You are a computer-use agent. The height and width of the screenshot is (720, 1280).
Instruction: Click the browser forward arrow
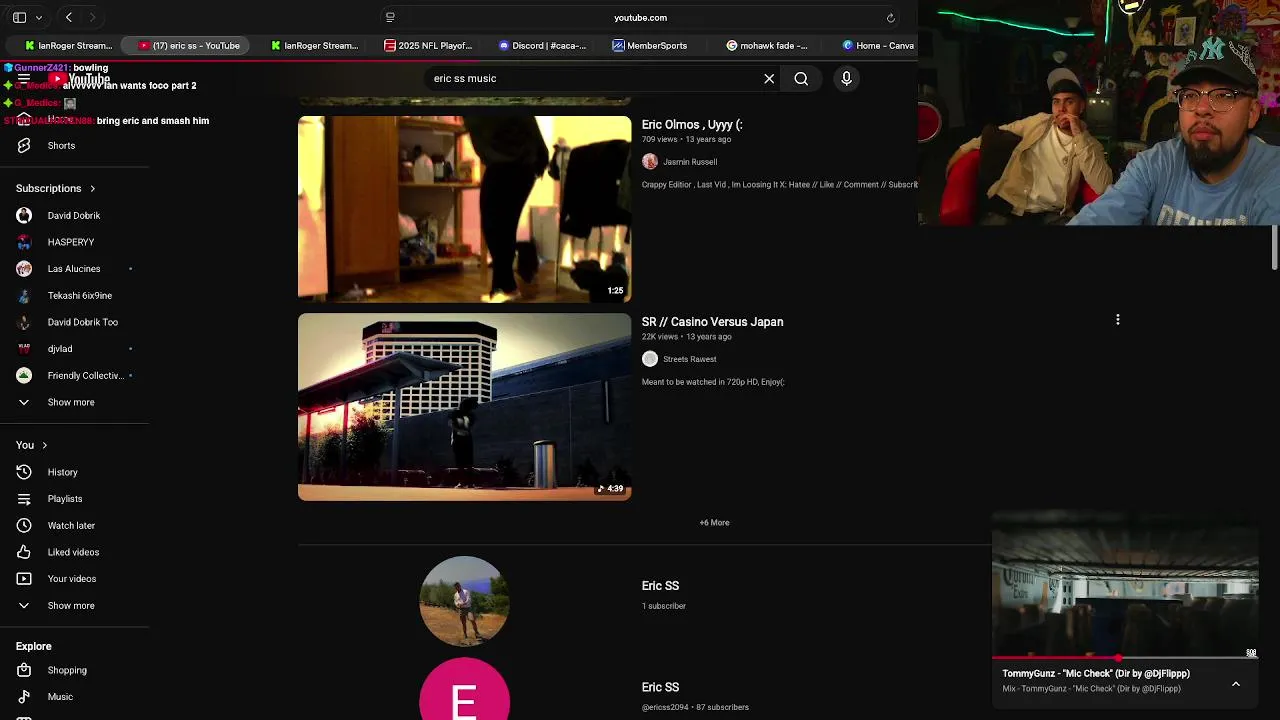click(93, 17)
